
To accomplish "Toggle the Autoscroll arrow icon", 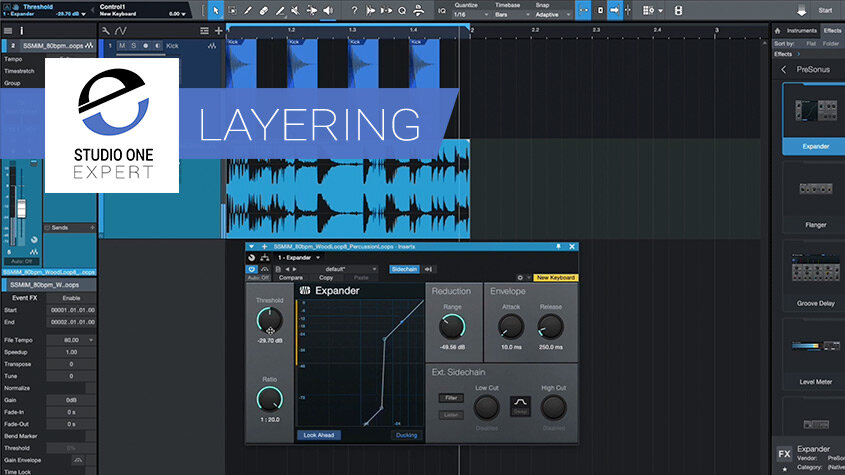I will pyautogui.click(x=614, y=10).
